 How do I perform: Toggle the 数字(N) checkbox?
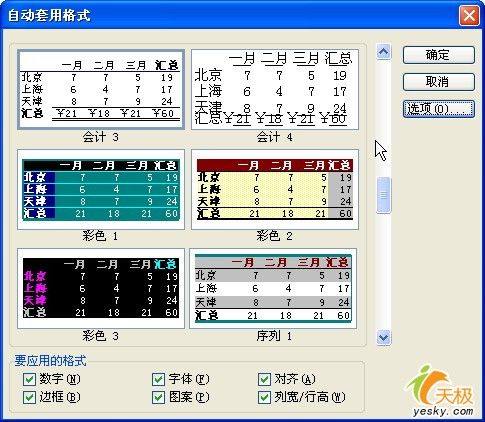29,379
